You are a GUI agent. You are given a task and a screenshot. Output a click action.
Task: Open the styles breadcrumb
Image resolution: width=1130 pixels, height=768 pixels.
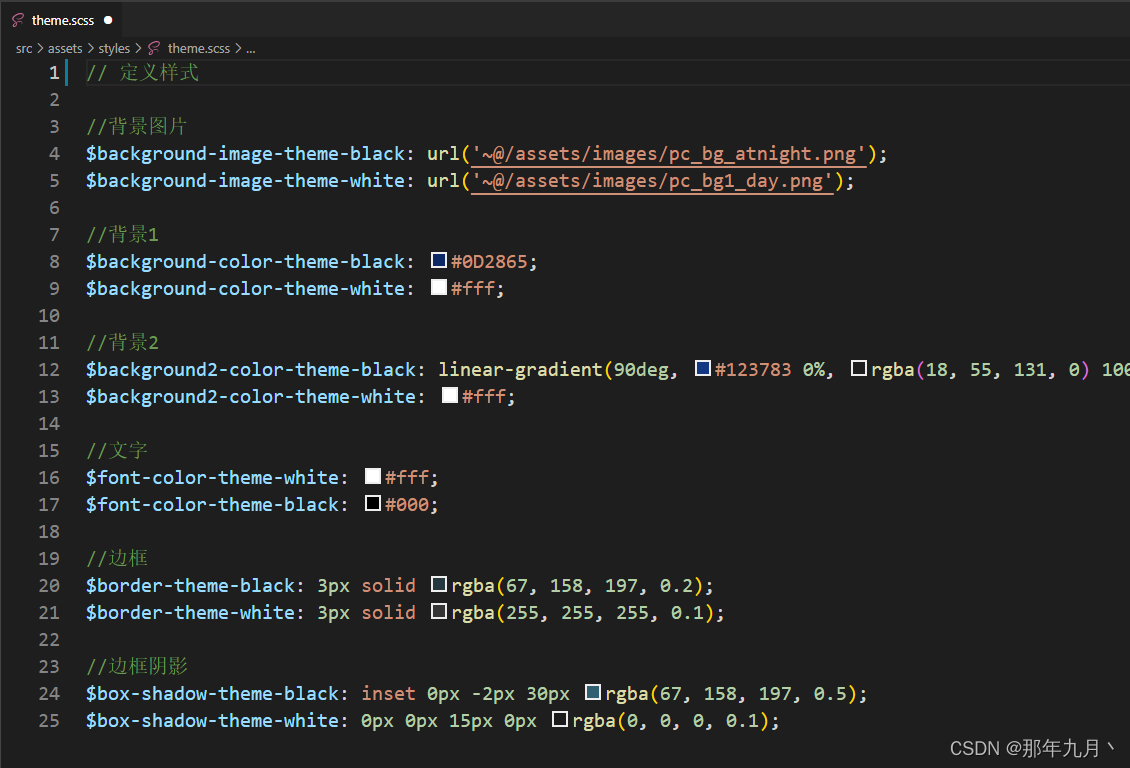click(114, 48)
